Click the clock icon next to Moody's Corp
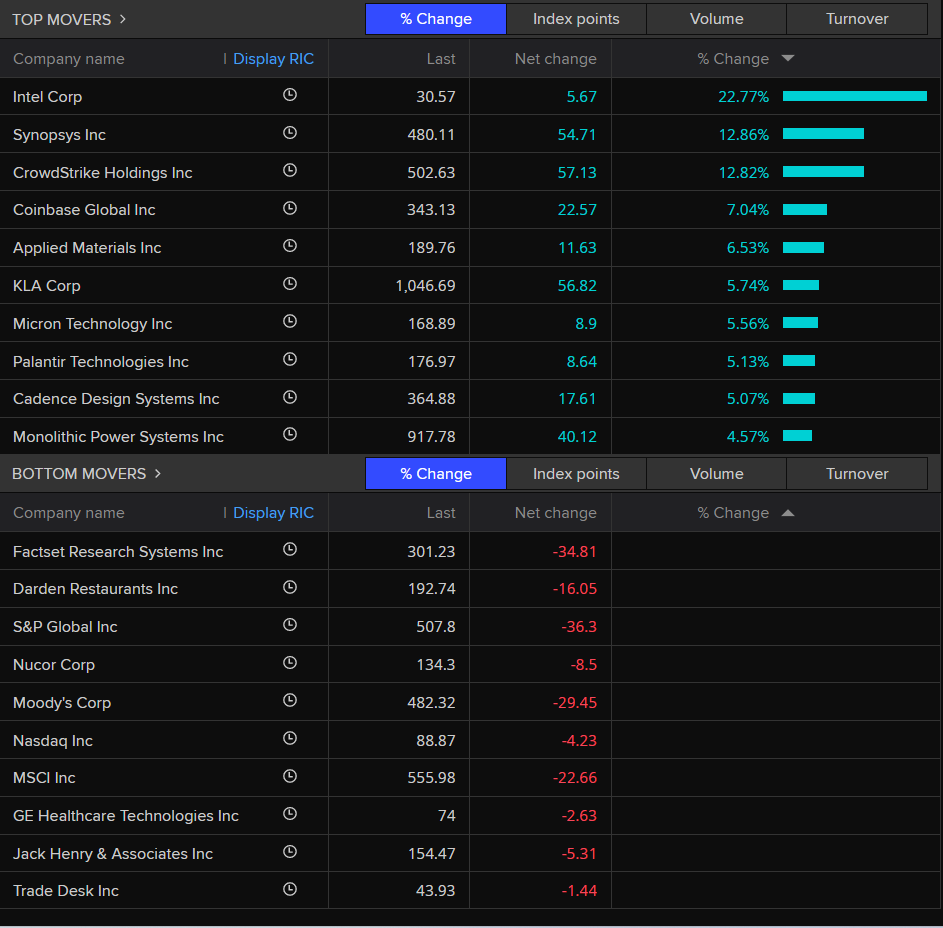This screenshot has width=943, height=928. click(290, 701)
